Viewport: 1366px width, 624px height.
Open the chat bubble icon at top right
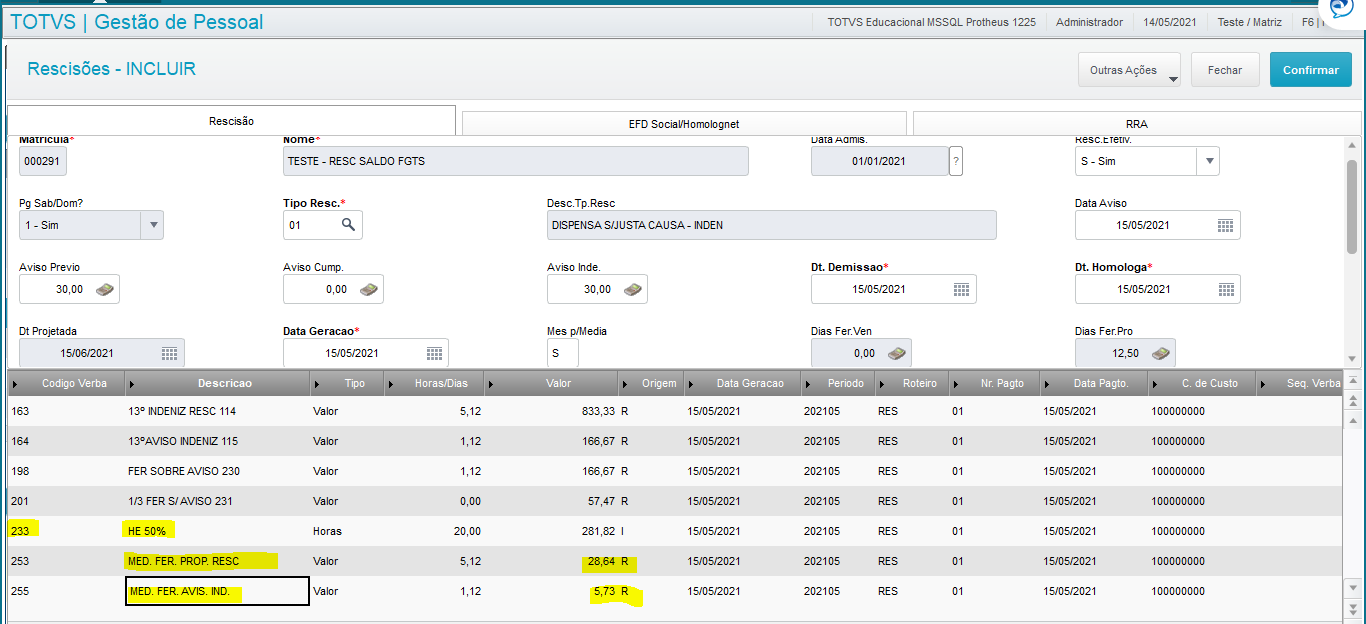[1340, 10]
